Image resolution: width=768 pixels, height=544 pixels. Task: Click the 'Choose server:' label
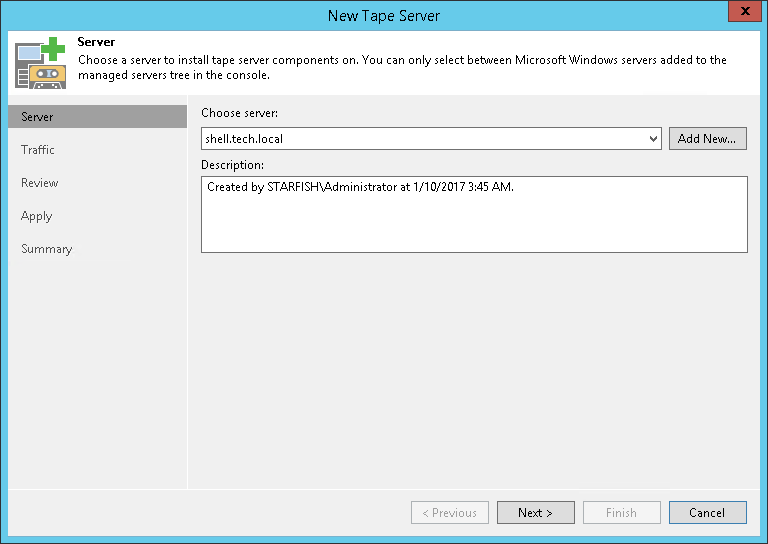coord(239,114)
